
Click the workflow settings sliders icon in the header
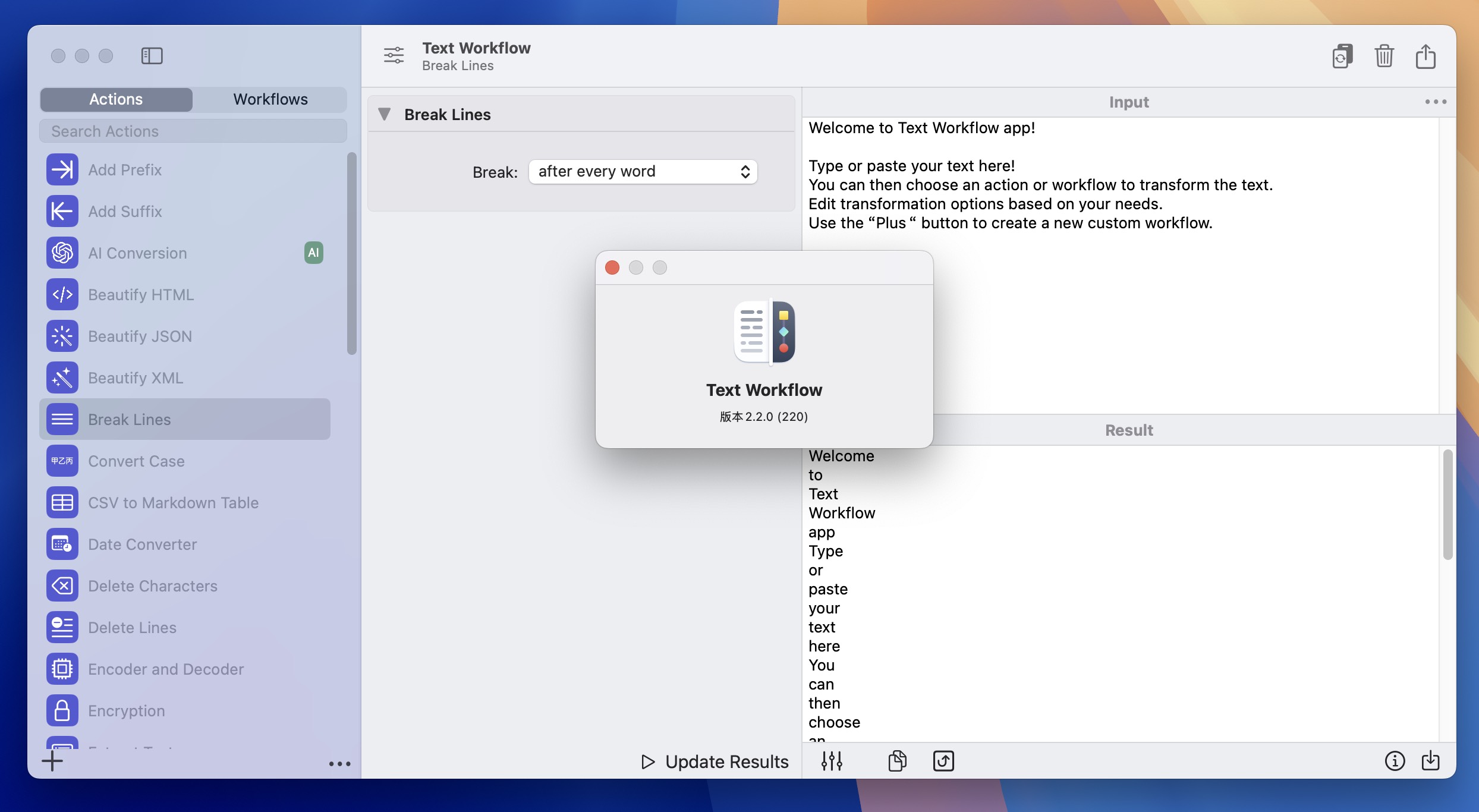pos(394,56)
